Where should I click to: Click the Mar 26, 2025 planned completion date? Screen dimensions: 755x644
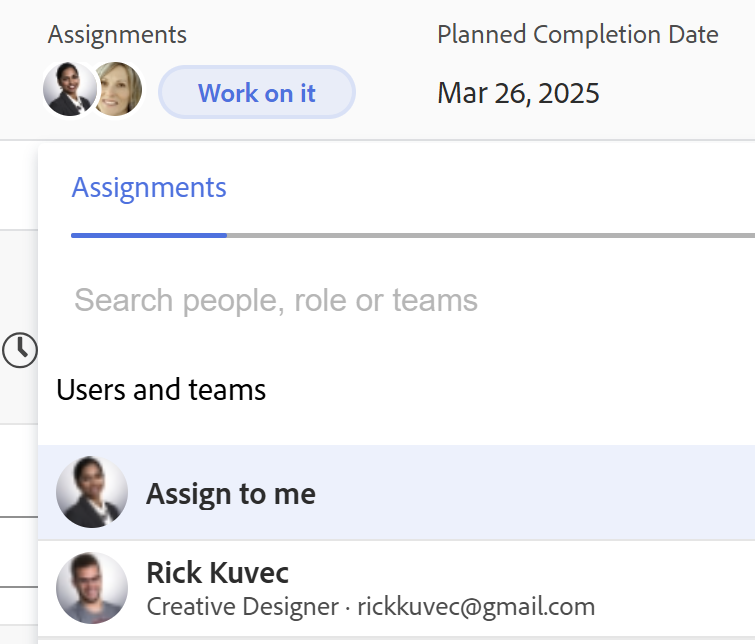click(518, 94)
